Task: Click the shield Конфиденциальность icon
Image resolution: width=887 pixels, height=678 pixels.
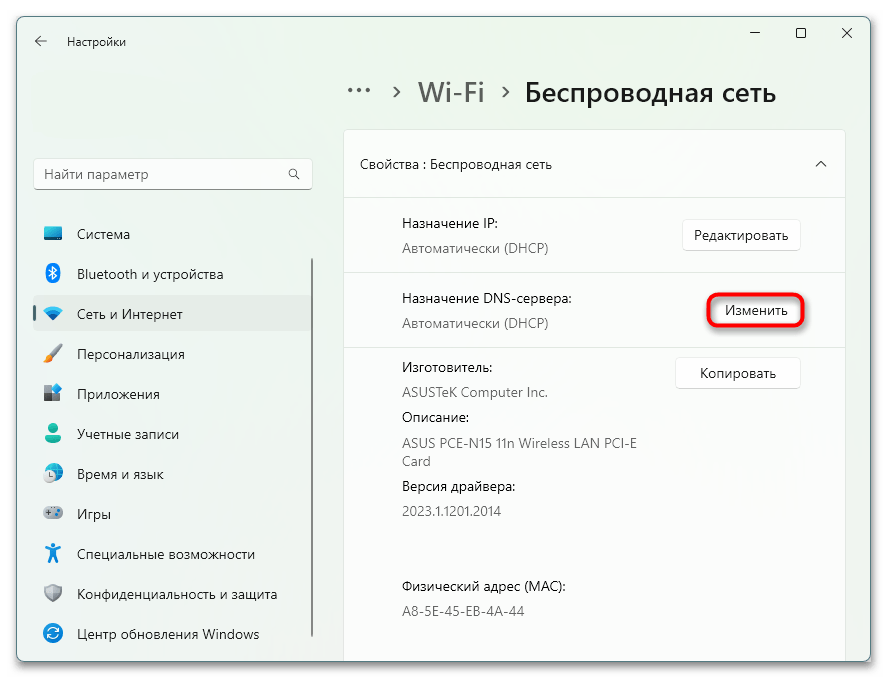Action: pos(53,594)
